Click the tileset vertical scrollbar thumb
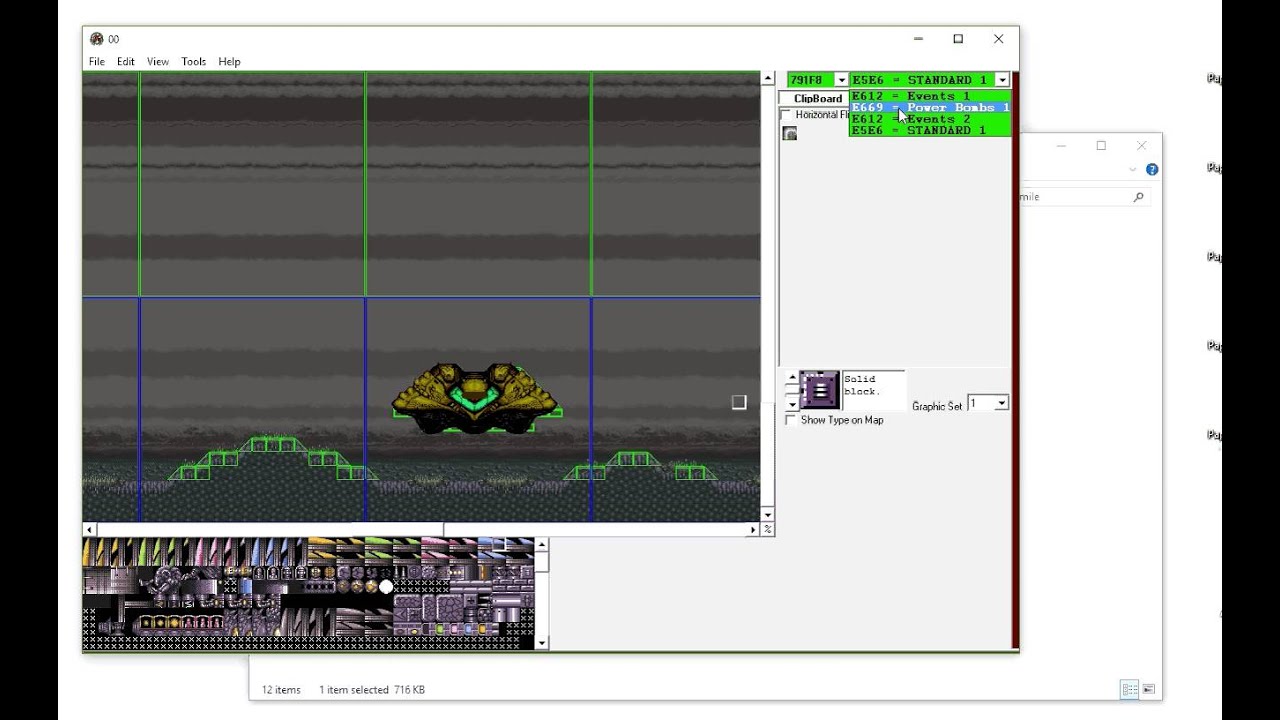This screenshot has height=720, width=1280. tap(542, 562)
